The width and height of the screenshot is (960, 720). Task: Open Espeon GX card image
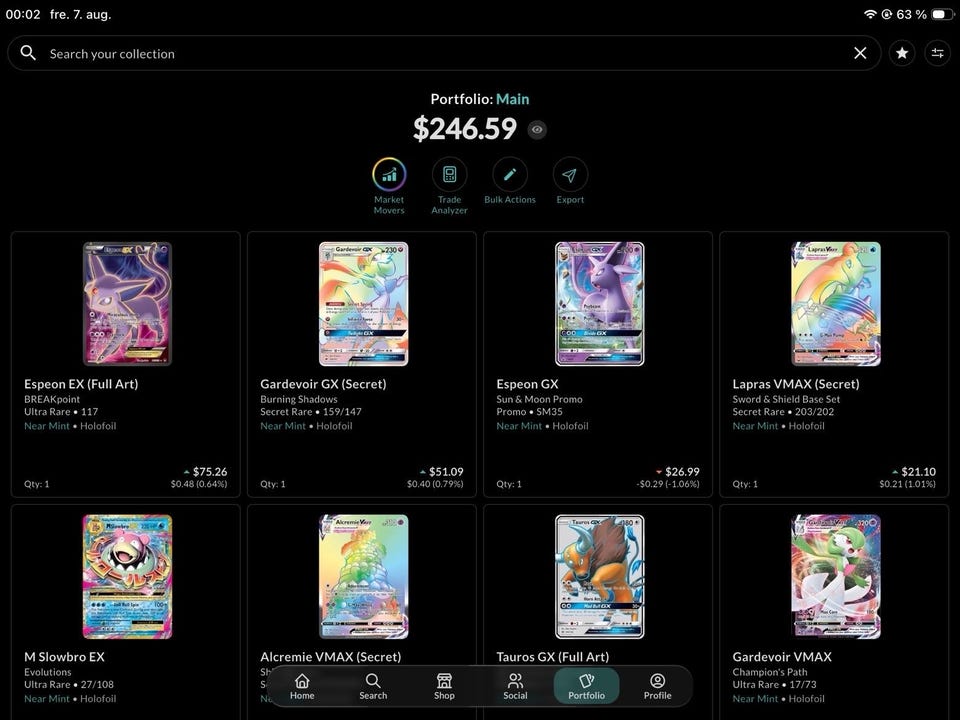599,304
